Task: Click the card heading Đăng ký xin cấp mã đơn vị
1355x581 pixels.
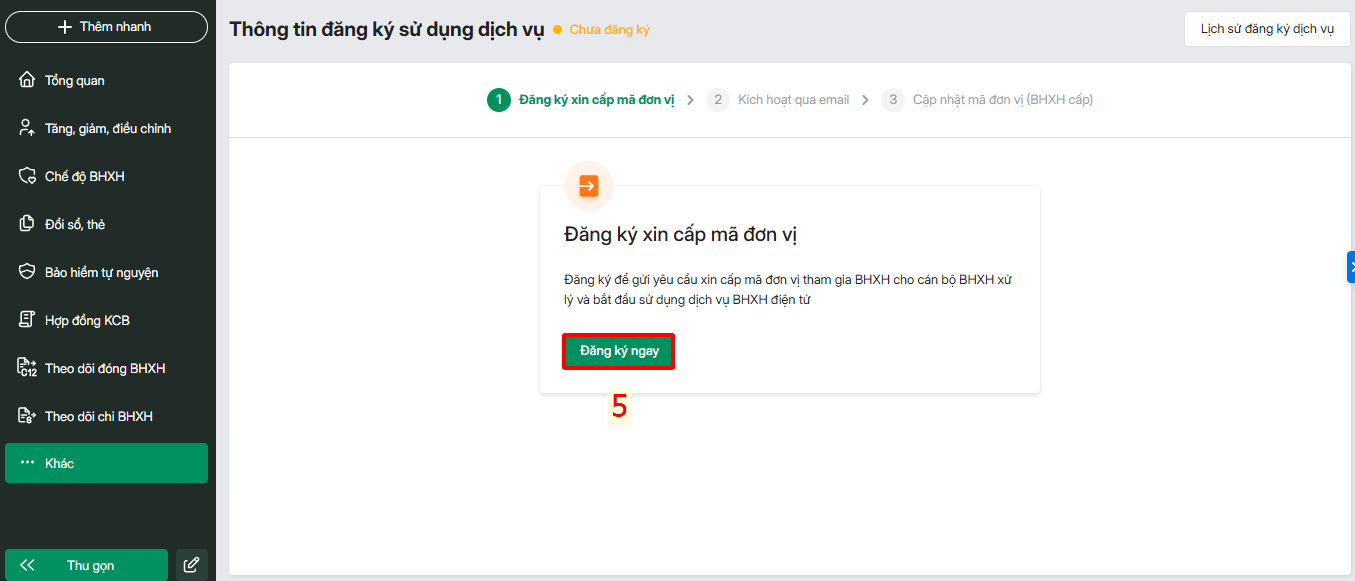Action: (680, 235)
